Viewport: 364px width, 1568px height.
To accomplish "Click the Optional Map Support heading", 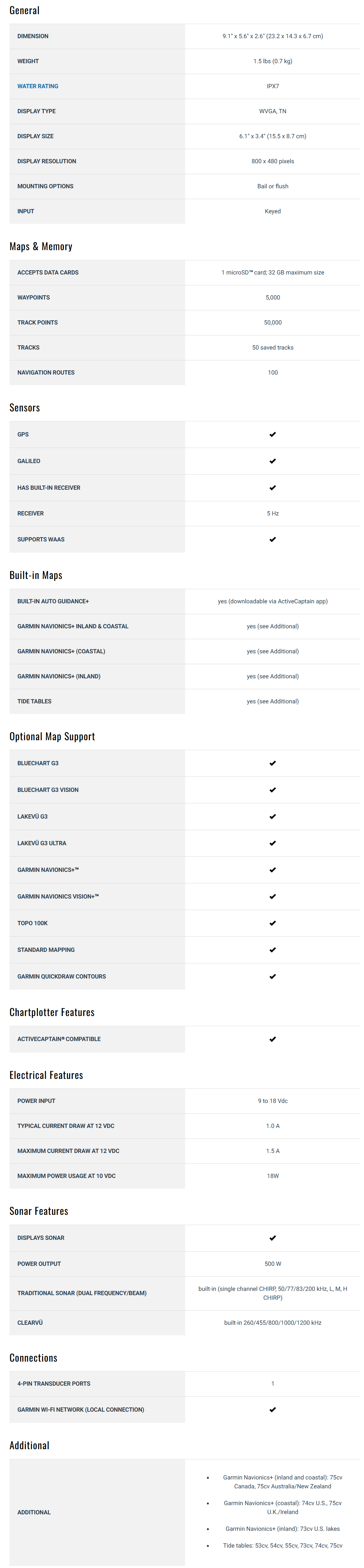I will 52,737.
